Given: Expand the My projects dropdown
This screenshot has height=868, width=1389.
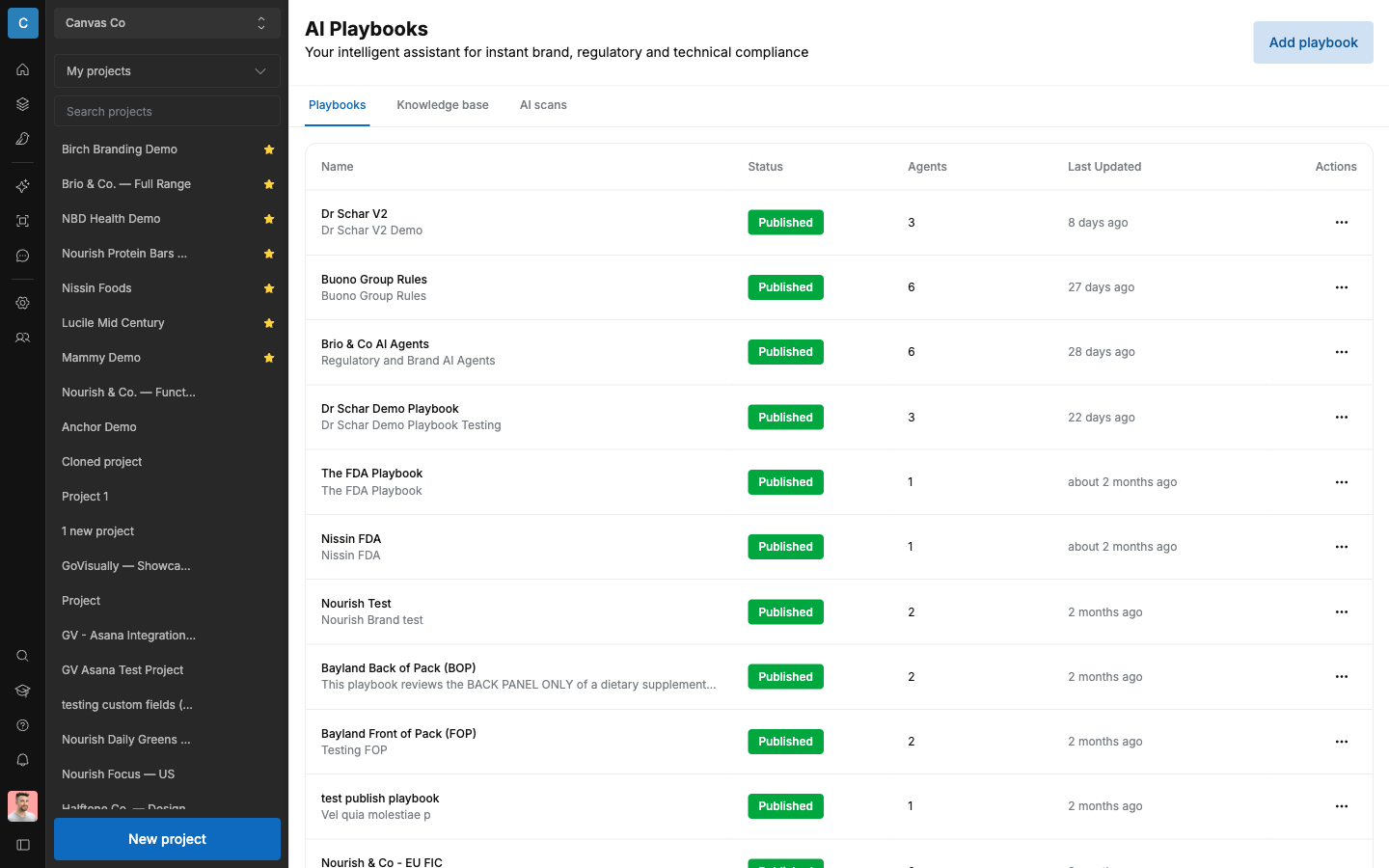Looking at the screenshot, I should tap(167, 71).
